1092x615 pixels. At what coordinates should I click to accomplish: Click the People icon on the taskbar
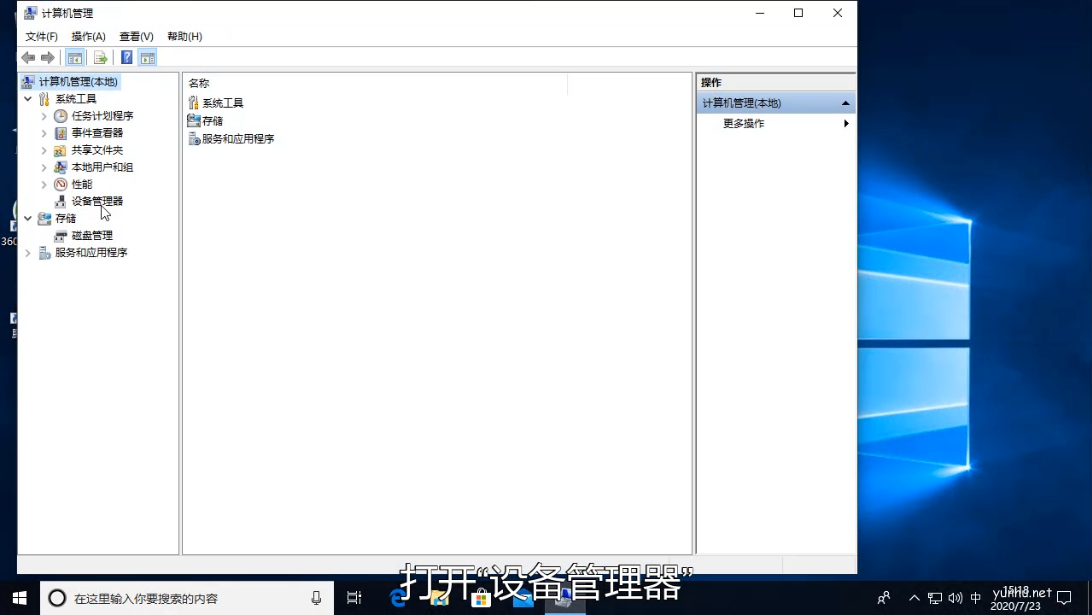884,598
